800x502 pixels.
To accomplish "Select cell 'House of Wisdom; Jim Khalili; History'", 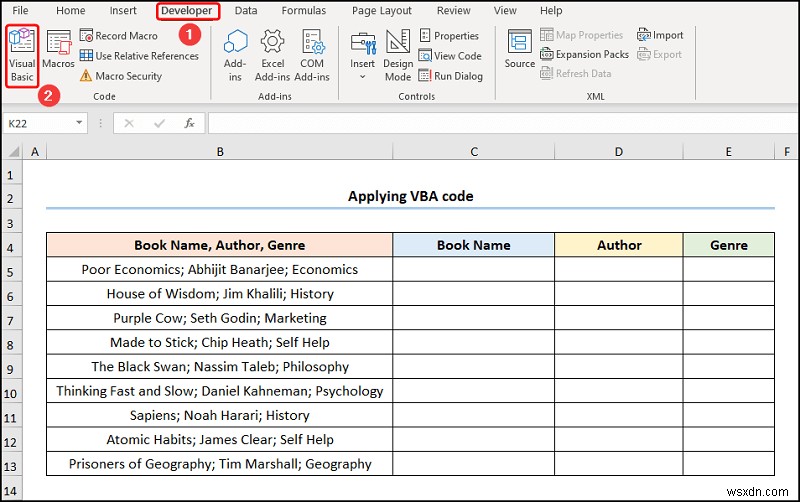I will point(220,294).
